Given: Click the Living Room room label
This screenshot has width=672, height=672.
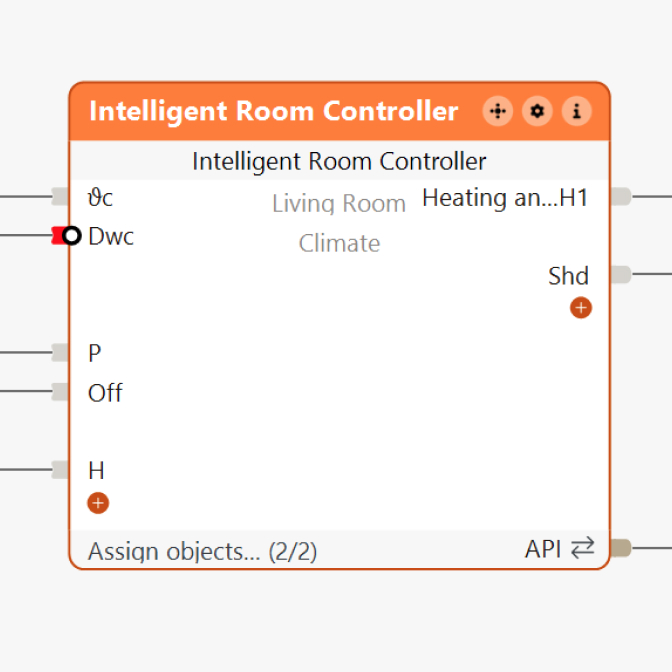Looking at the screenshot, I should tap(339, 204).
